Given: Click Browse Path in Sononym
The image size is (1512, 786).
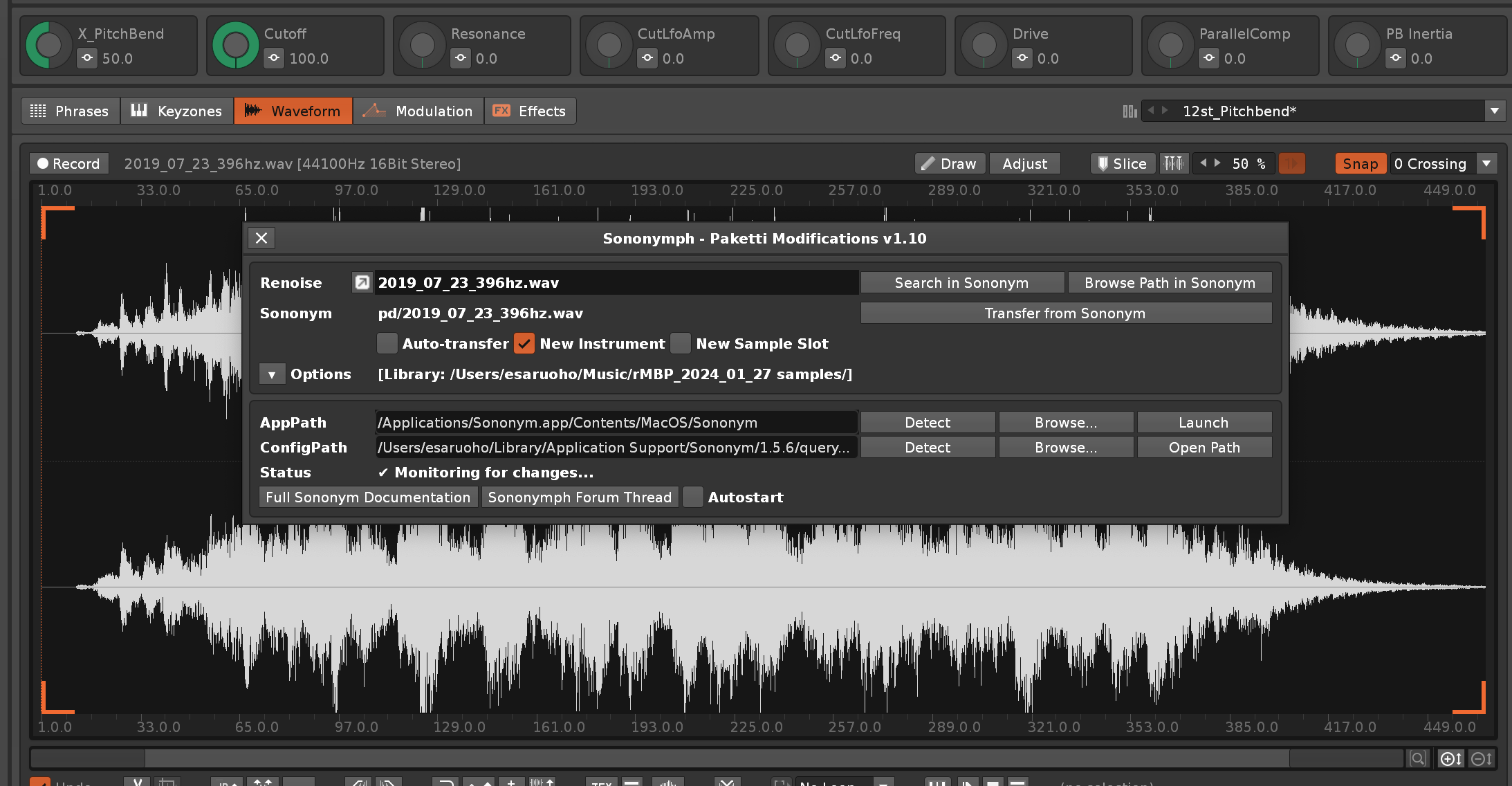Looking at the screenshot, I should click(x=1170, y=282).
